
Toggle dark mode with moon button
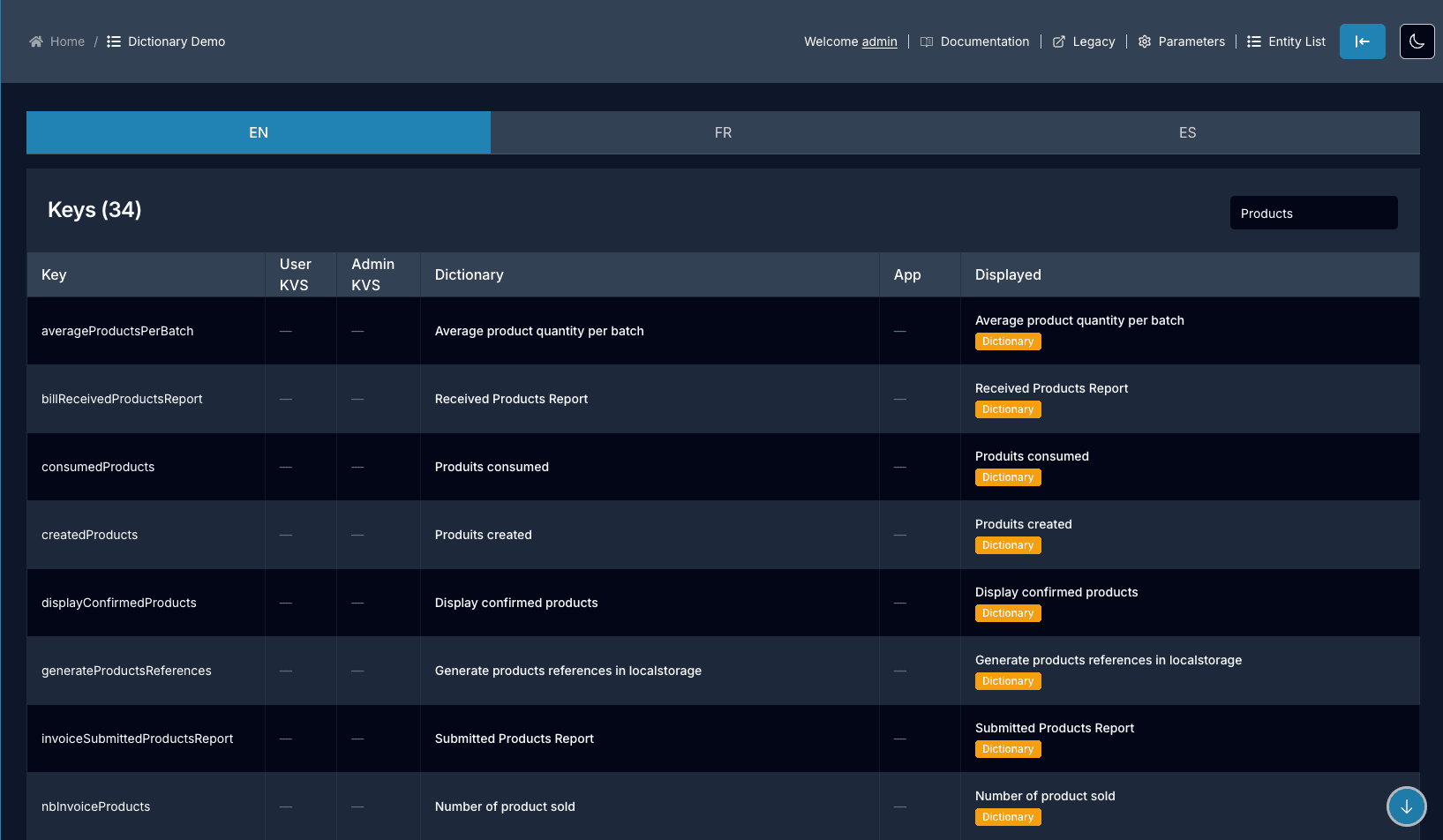point(1417,41)
